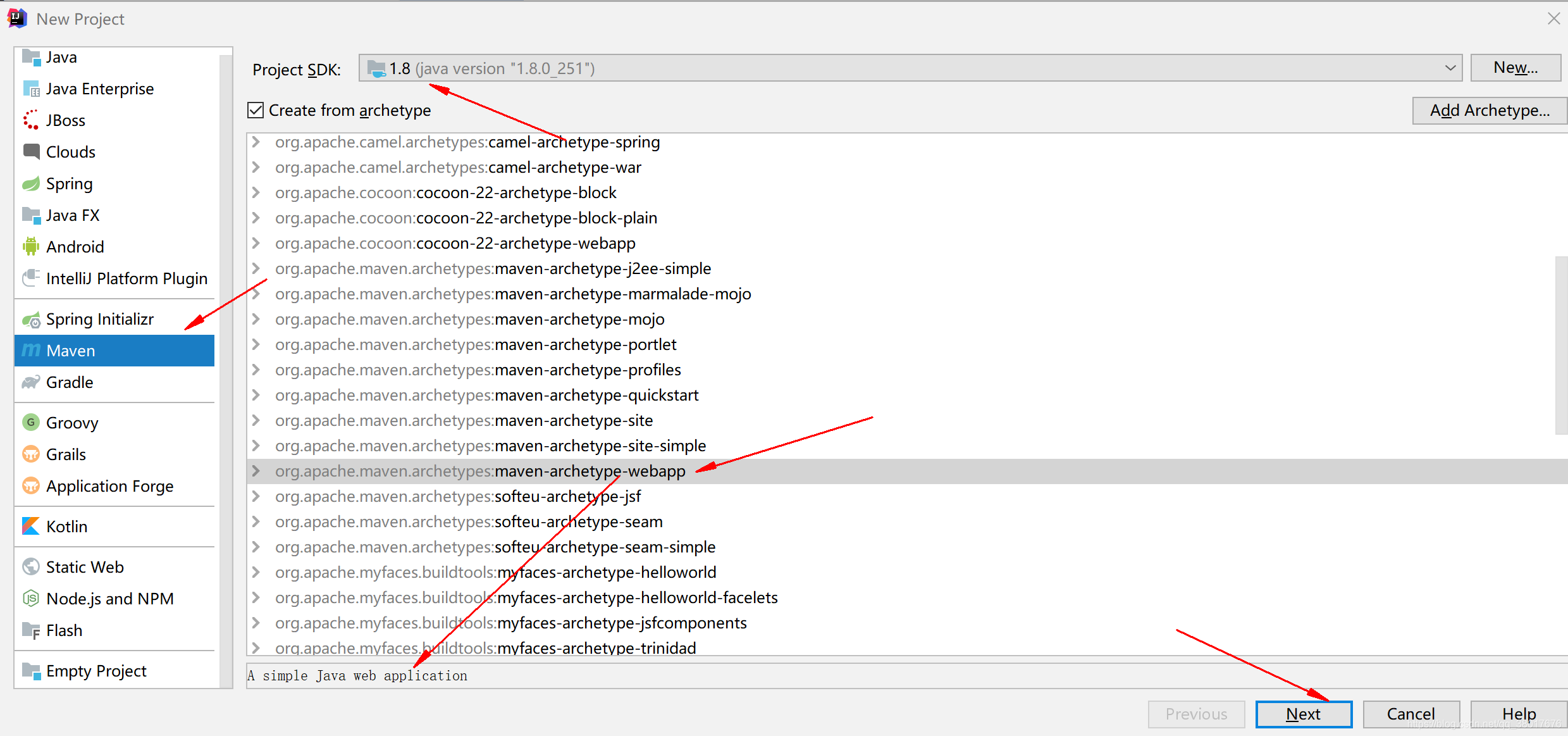
Task: Open Help for the dialog
Action: [x=1519, y=714]
